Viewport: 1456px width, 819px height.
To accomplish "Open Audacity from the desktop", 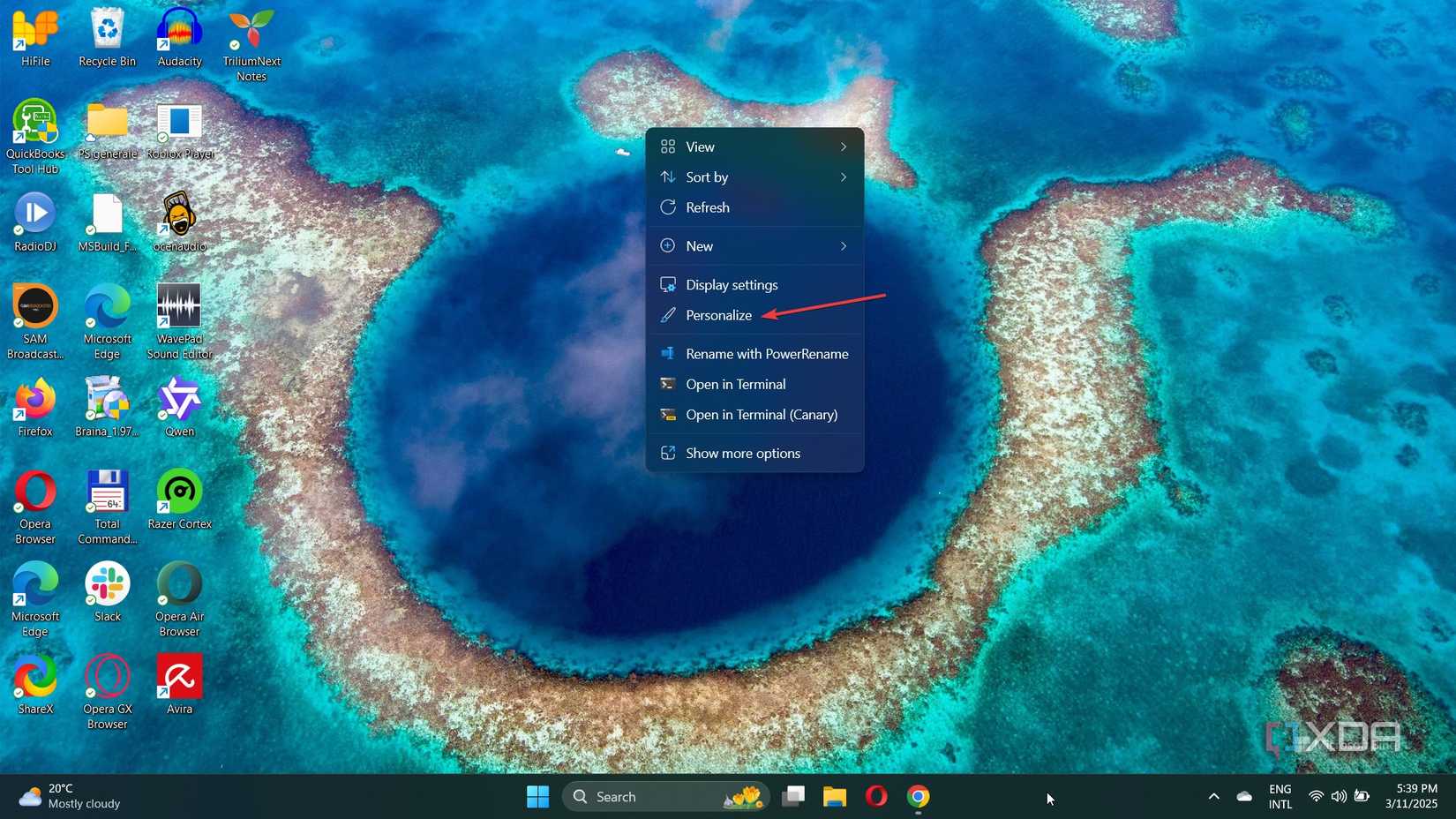I will coord(179,35).
